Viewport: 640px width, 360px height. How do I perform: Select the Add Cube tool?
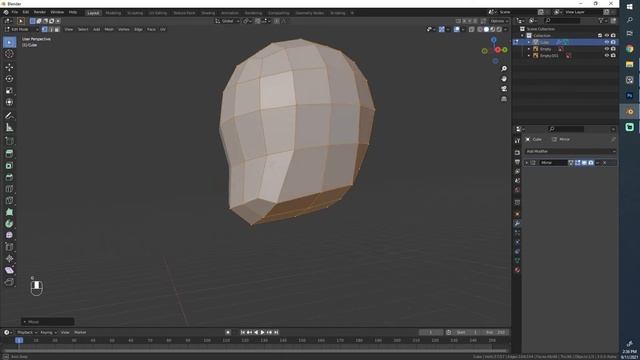click(9, 141)
